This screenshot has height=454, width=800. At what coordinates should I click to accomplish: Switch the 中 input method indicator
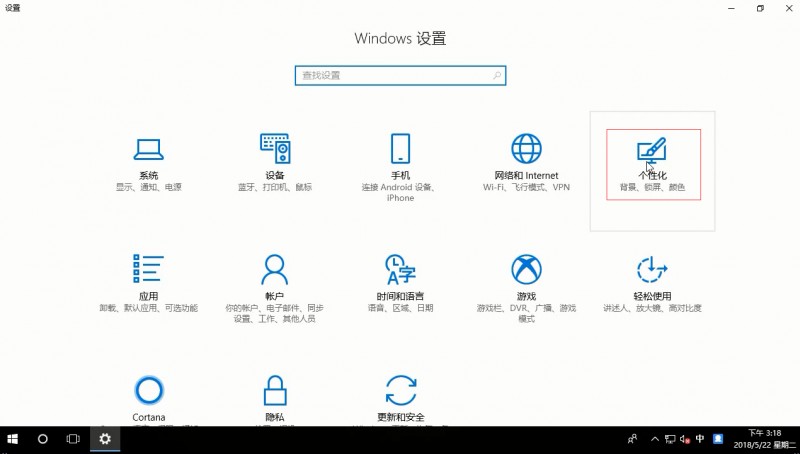coord(700,439)
